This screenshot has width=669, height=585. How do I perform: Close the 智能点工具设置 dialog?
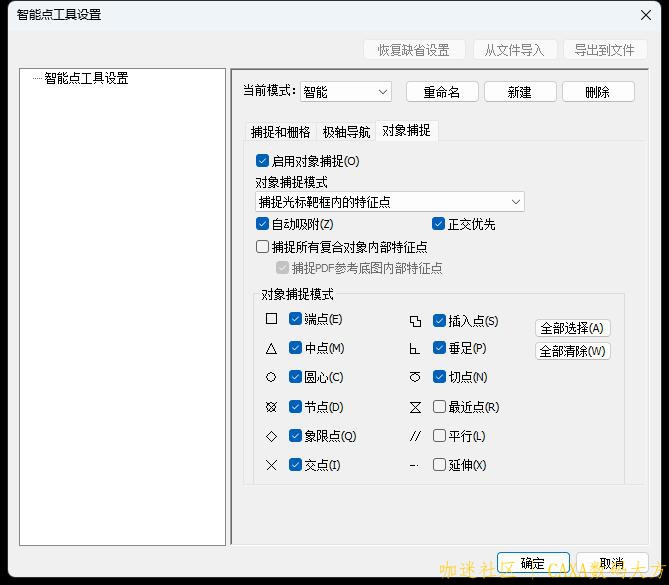click(646, 15)
